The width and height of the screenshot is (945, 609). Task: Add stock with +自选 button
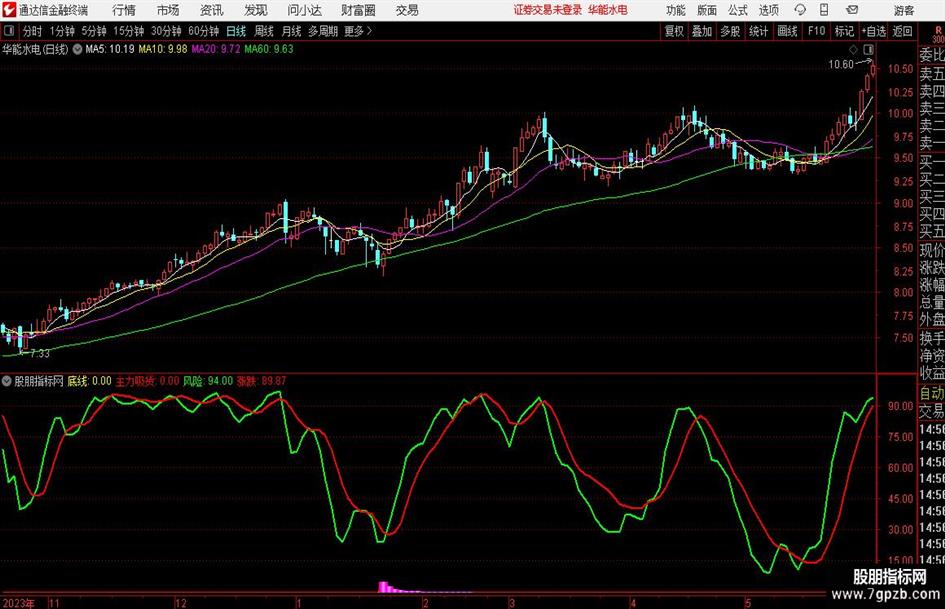click(x=874, y=31)
